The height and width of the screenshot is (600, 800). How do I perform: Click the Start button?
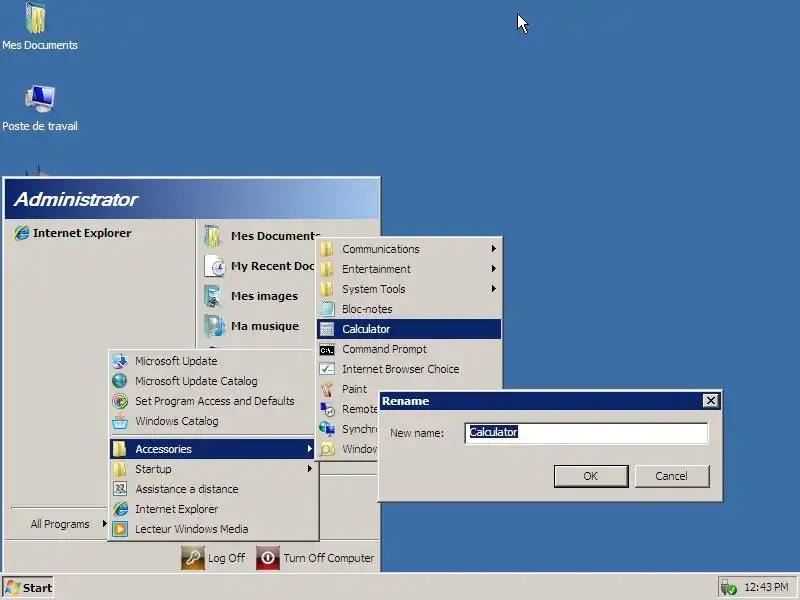pos(29,588)
